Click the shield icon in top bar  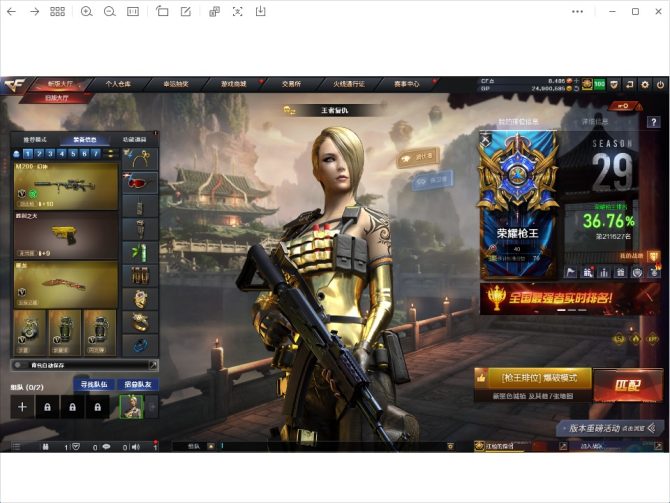tap(614, 84)
